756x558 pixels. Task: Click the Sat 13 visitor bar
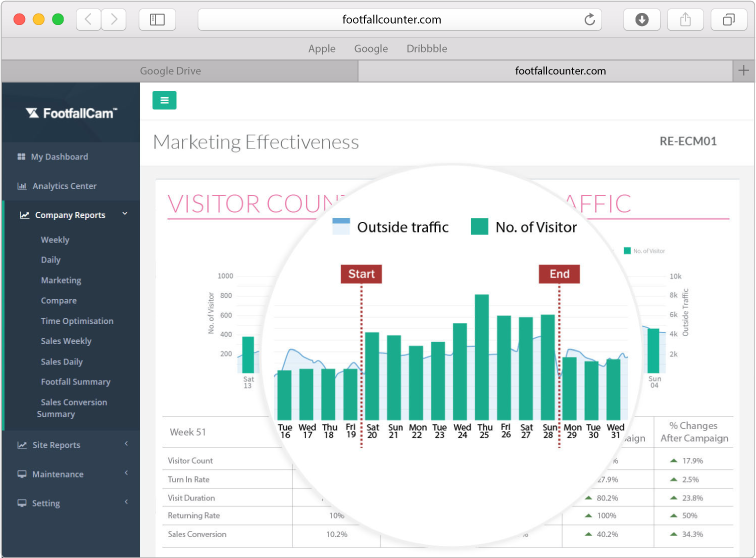[248, 355]
